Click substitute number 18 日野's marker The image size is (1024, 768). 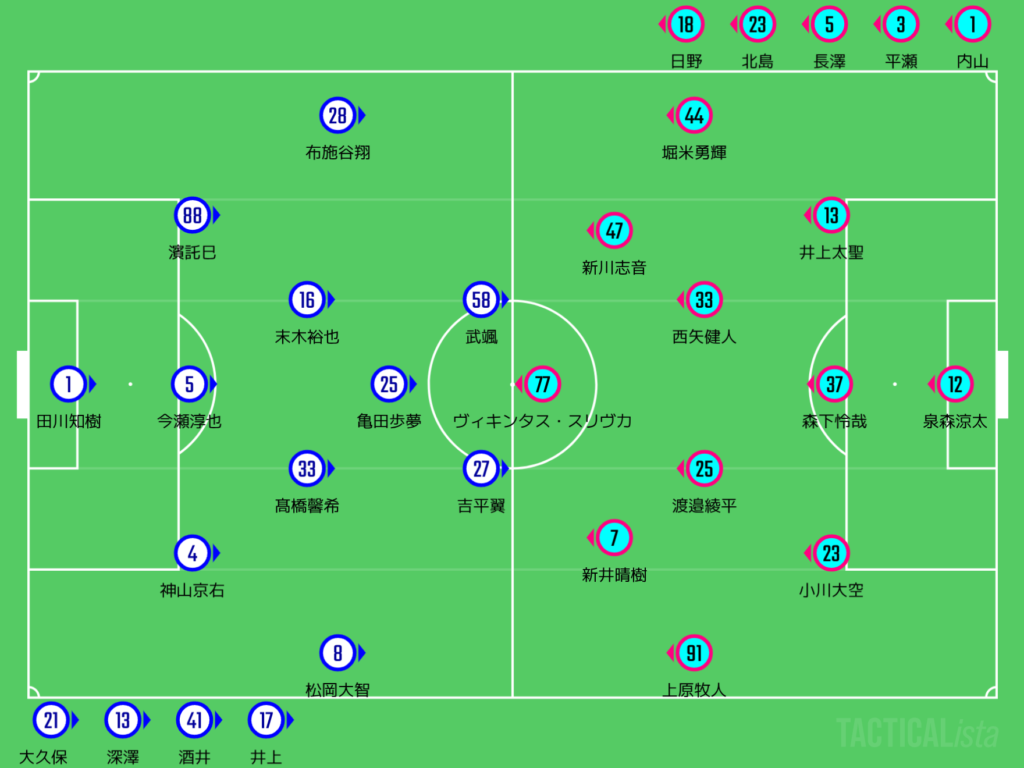pyautogui.click(x=686, y=24)
